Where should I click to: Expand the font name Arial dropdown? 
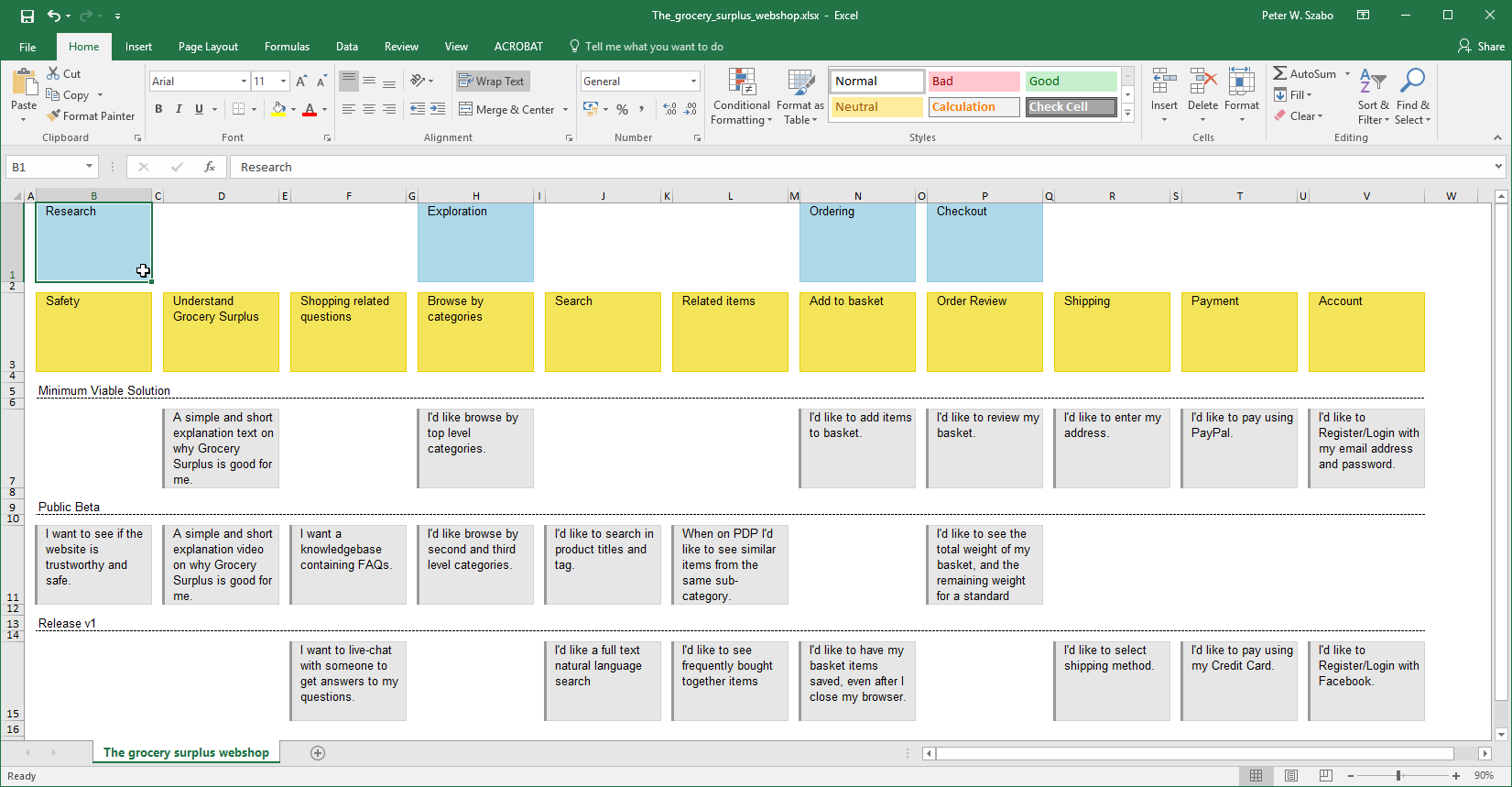click(x=244, y=82)
